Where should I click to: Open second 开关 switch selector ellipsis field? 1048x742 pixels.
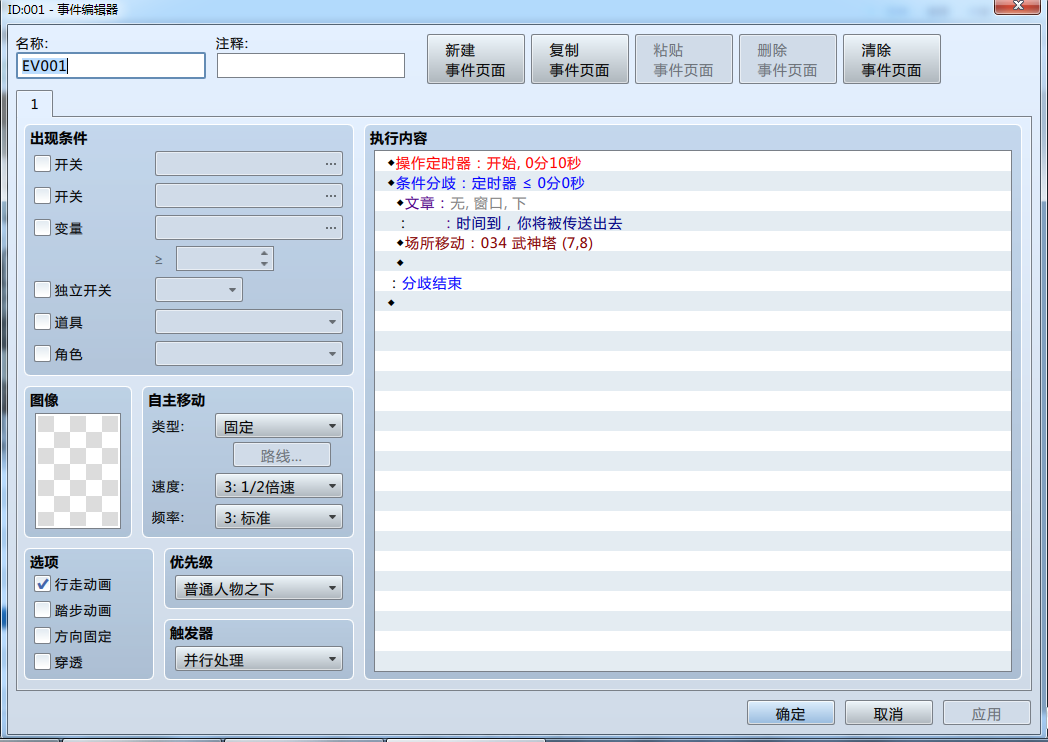point(249,196)
